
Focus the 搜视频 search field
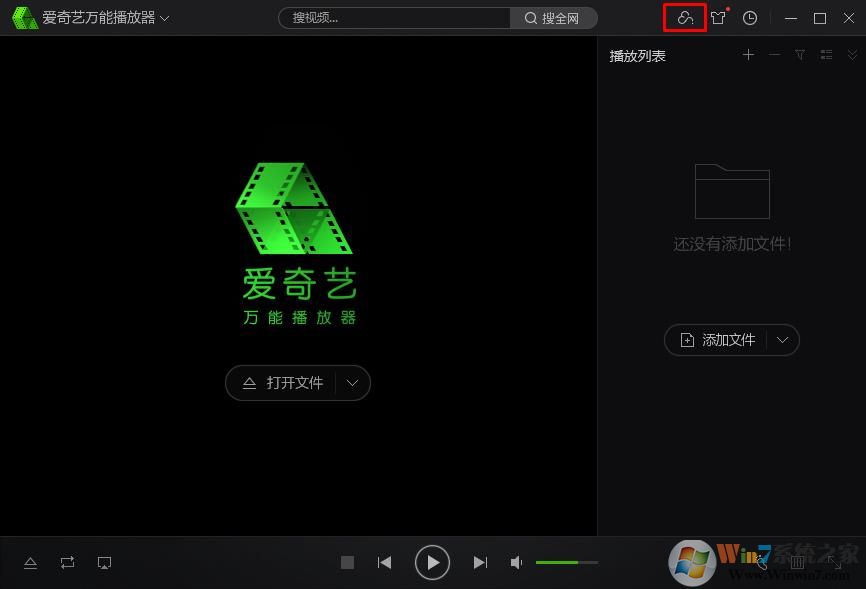(x=394, y=18)
